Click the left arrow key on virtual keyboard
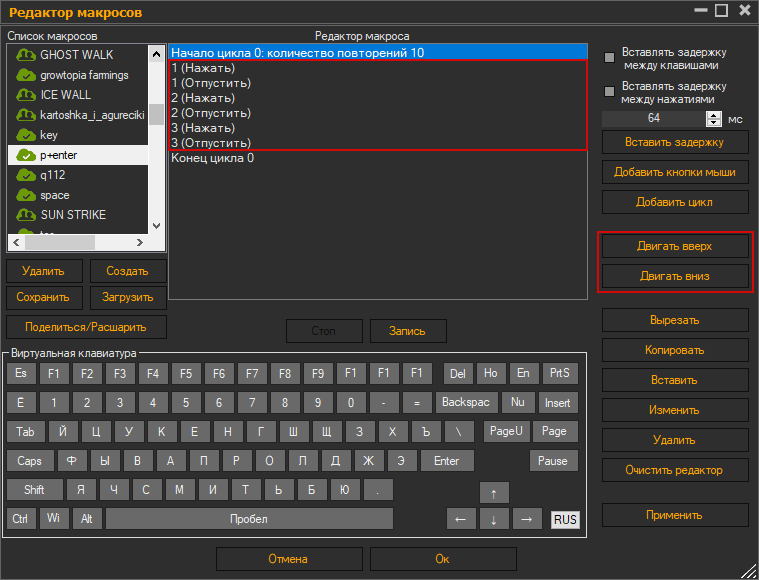The width and height of the screenshot is (759, 580). (461, 519)
